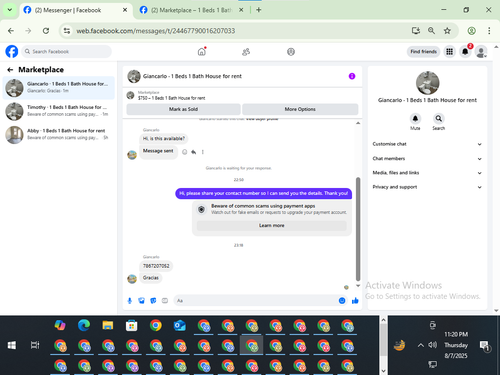500x375 pixels.
Task: Reload the page with the refresh icon
Action: (46, 31)
